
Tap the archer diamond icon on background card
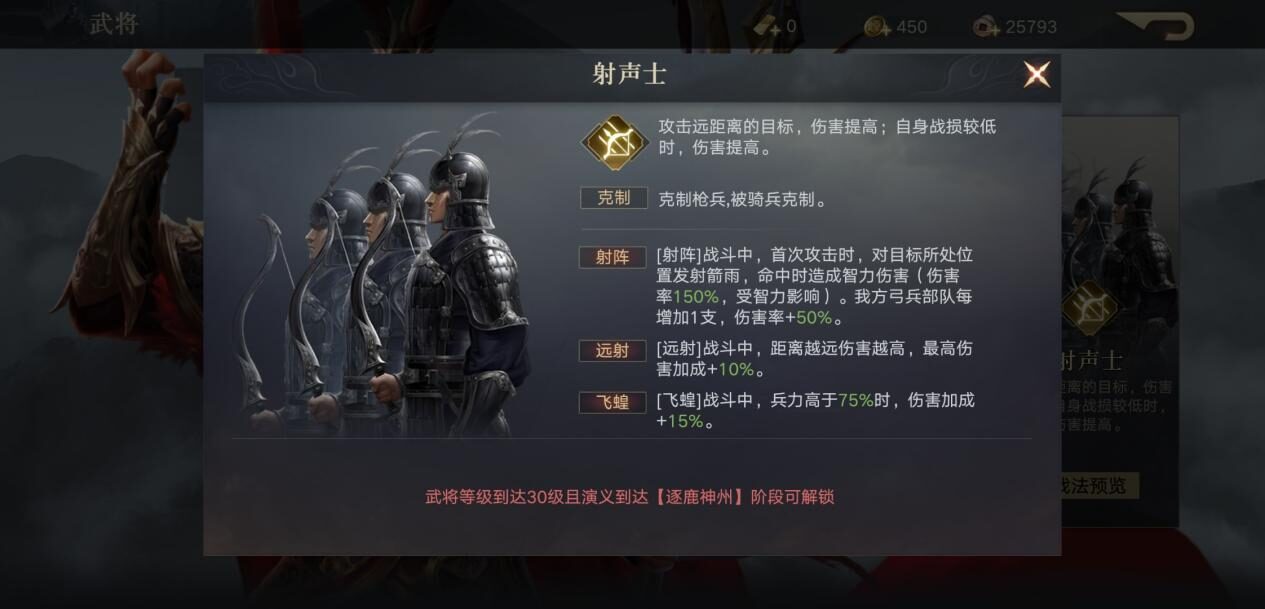coord(1089,307)
